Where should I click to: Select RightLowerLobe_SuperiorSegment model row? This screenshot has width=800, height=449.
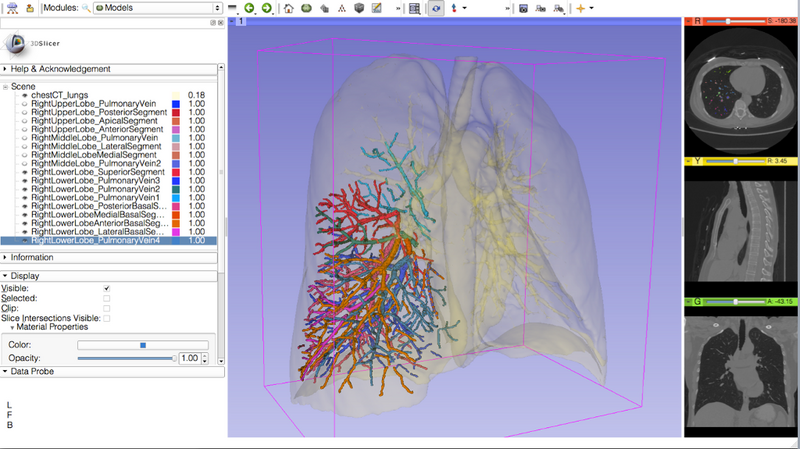pos(97,172)
